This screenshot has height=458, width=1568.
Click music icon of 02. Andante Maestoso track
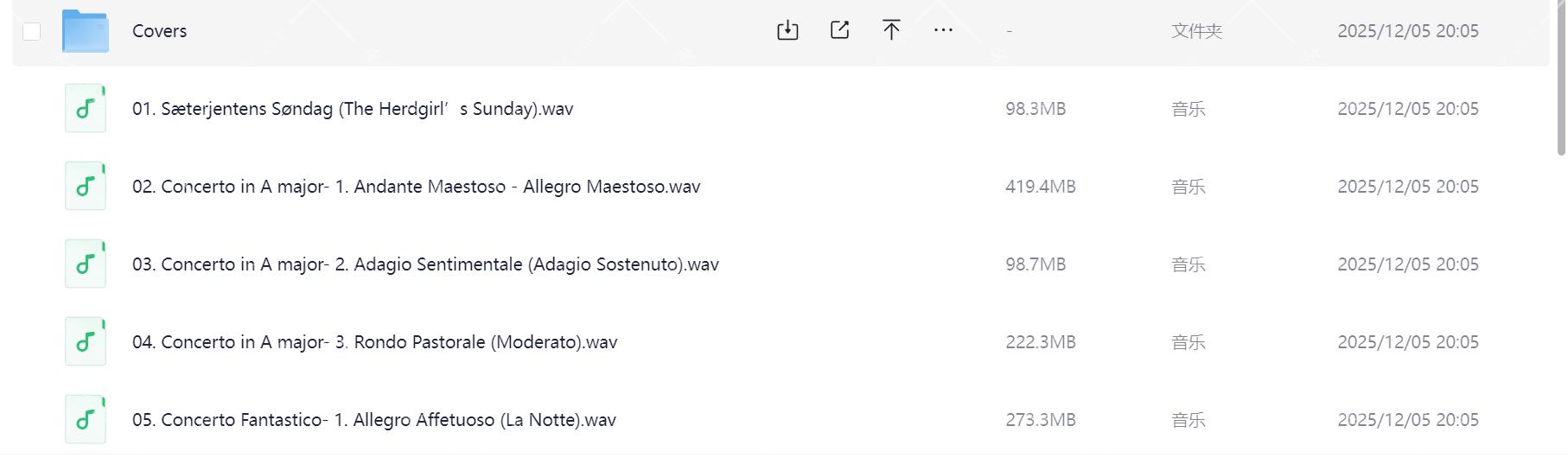click(86, 187)
